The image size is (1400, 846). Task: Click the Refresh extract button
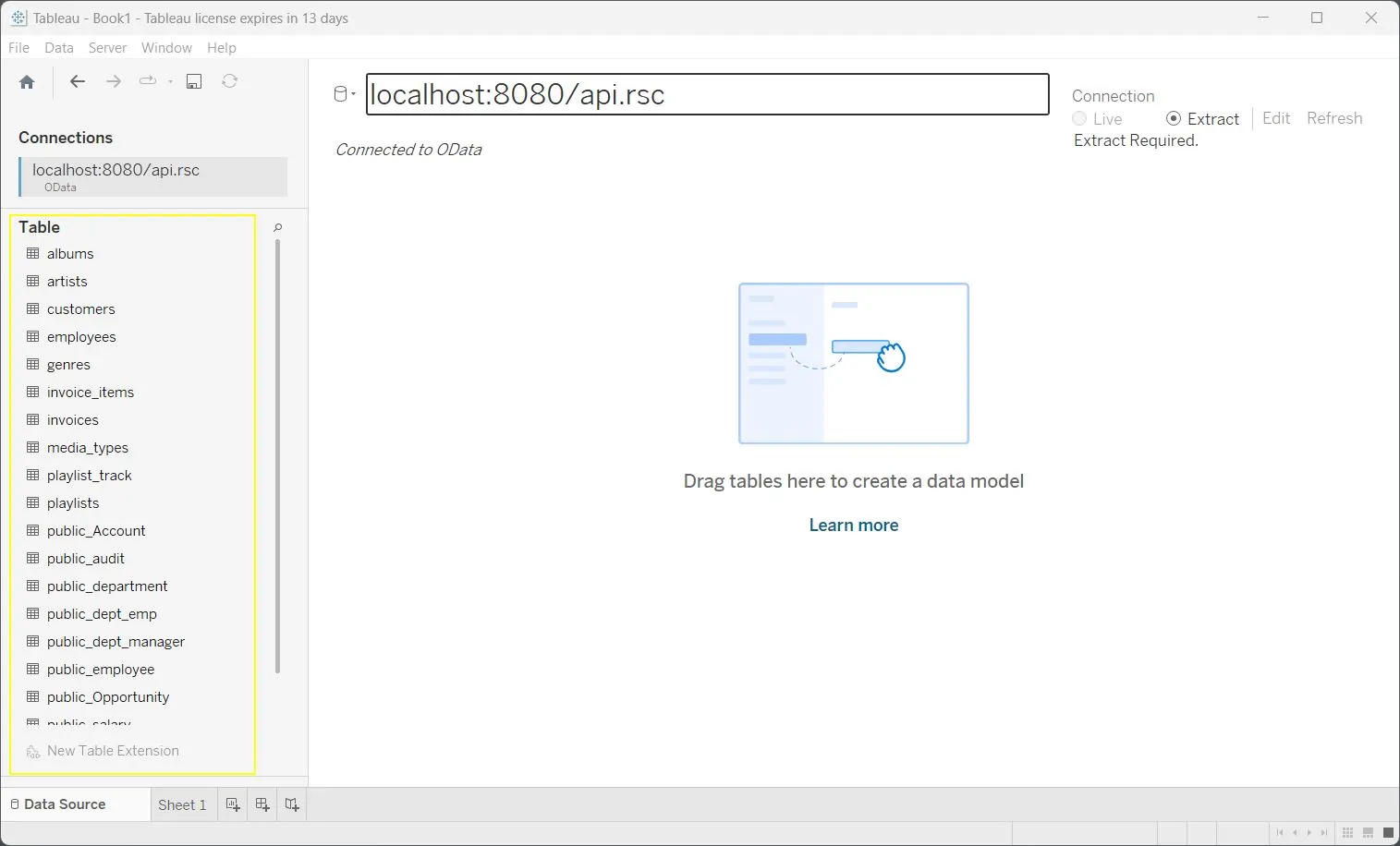[1333, 118]
